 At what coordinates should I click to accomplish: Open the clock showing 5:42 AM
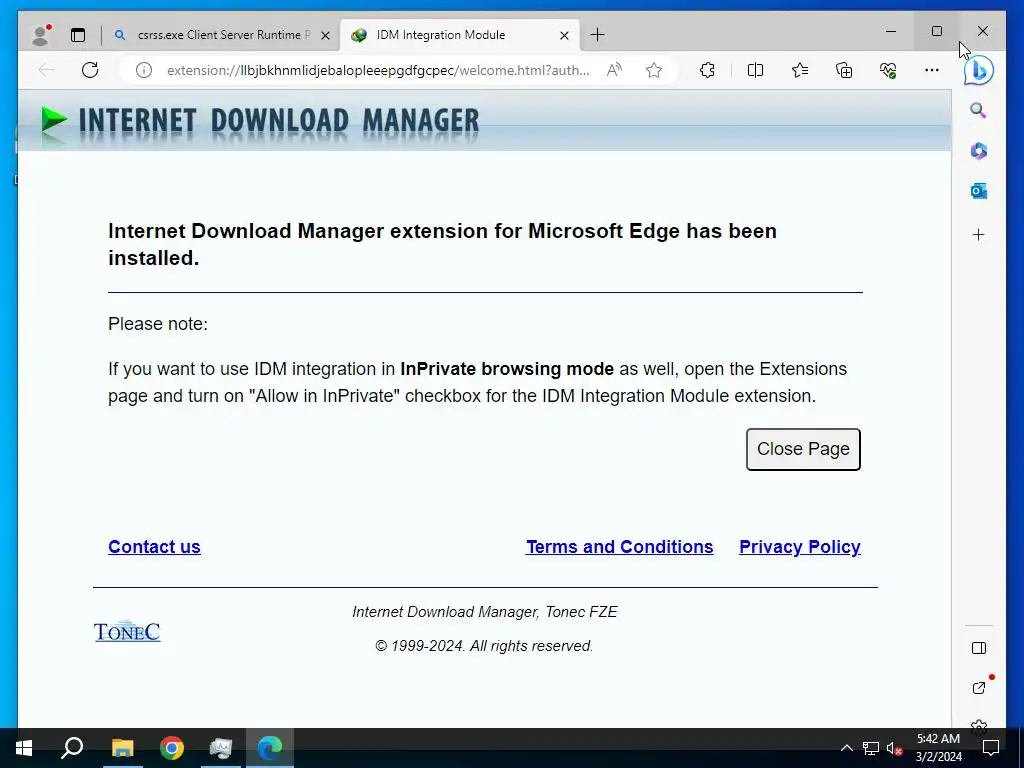click(938, 748)
